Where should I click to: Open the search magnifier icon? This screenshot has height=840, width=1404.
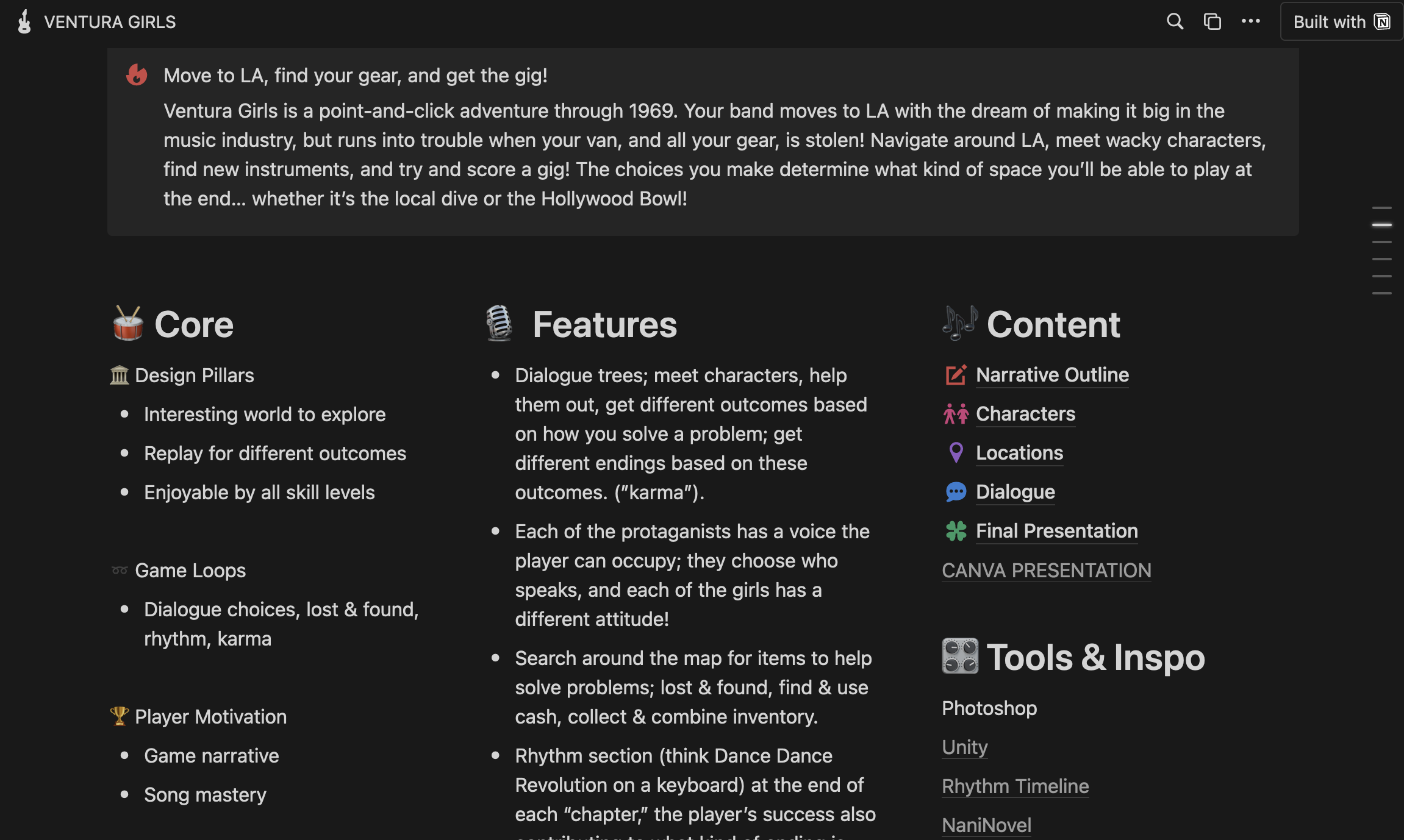(x=1175, y=22)
